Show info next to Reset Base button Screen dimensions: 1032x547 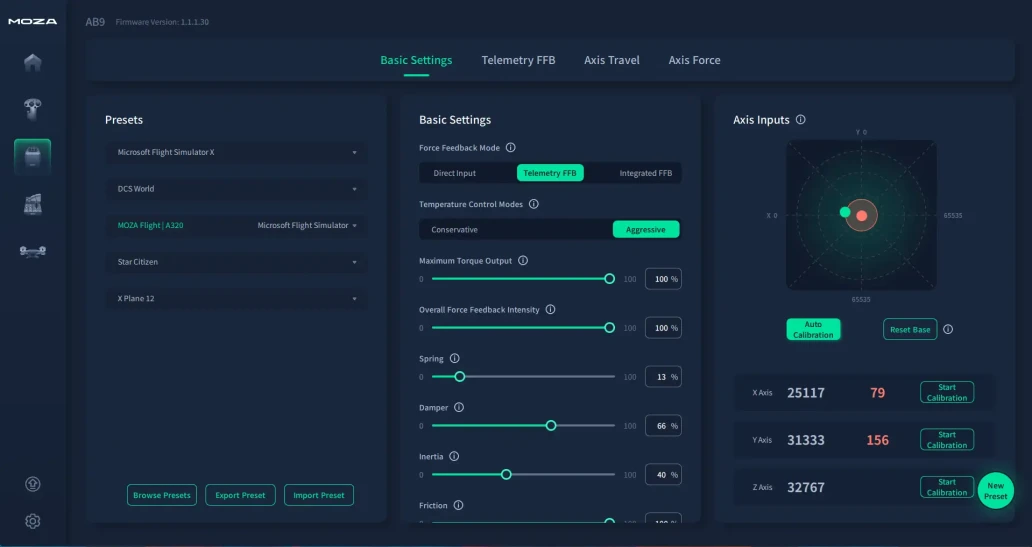[948, 329]
